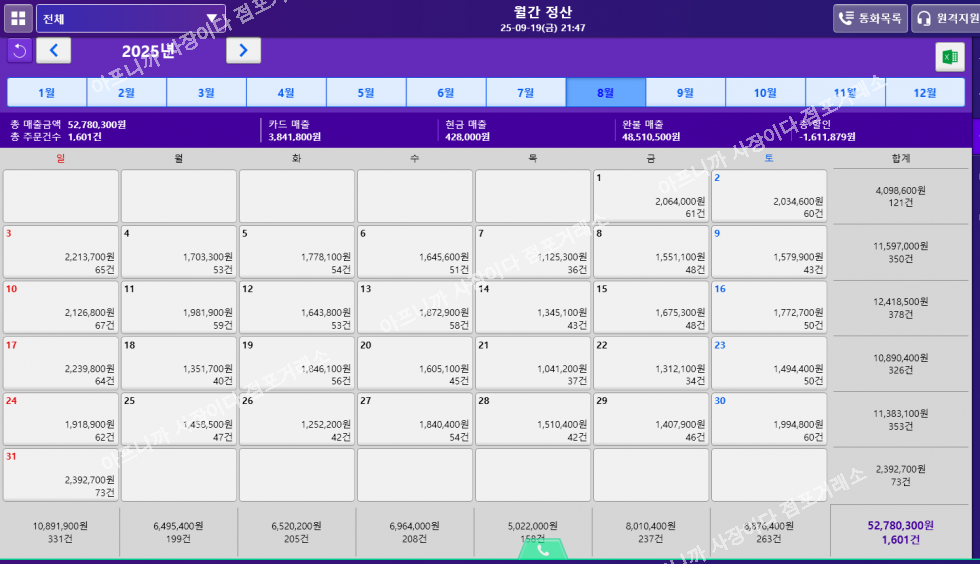Select the 8월 active tab

pyautogui.click(x=605, y=93)
